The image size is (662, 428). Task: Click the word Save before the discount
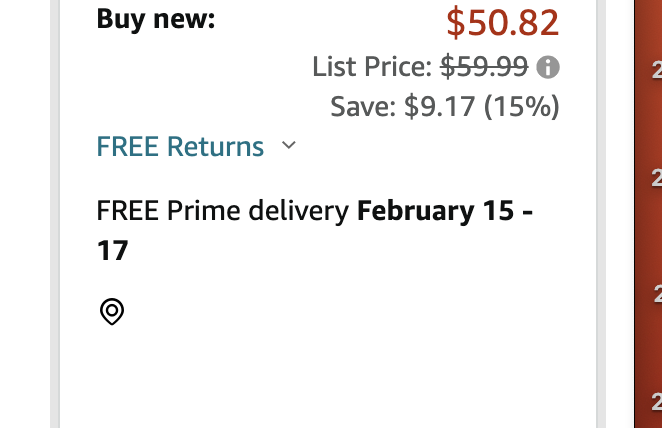click(363, 106)
